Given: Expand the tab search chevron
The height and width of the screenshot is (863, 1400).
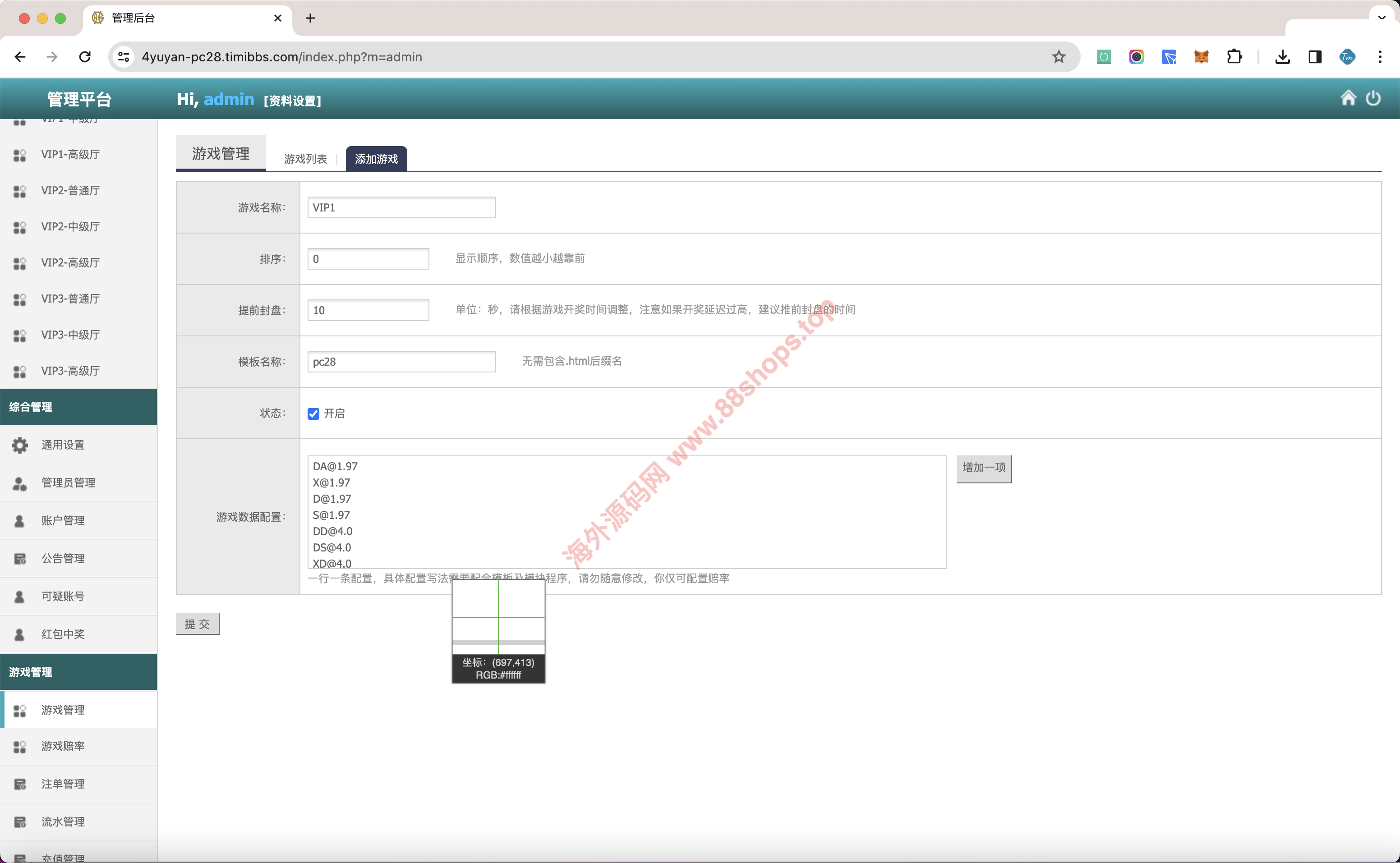Looking at the screenshot, I should point(1382,17).
